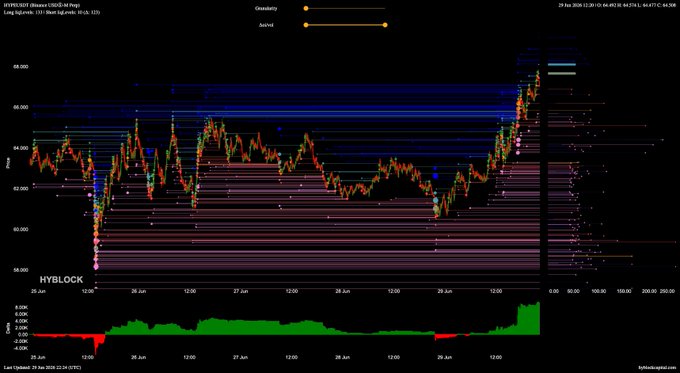
Task: Click the 58.000 price axis label
Action: coord(22,270)
